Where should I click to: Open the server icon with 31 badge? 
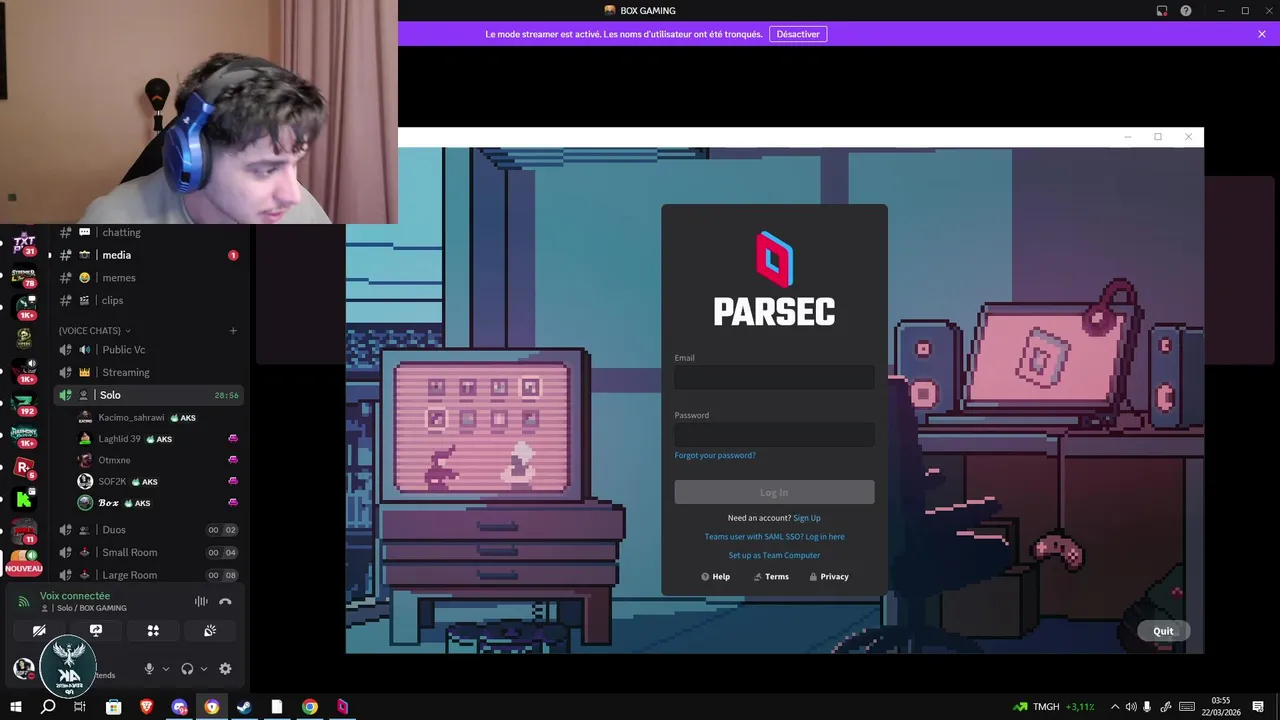[24, 243]
